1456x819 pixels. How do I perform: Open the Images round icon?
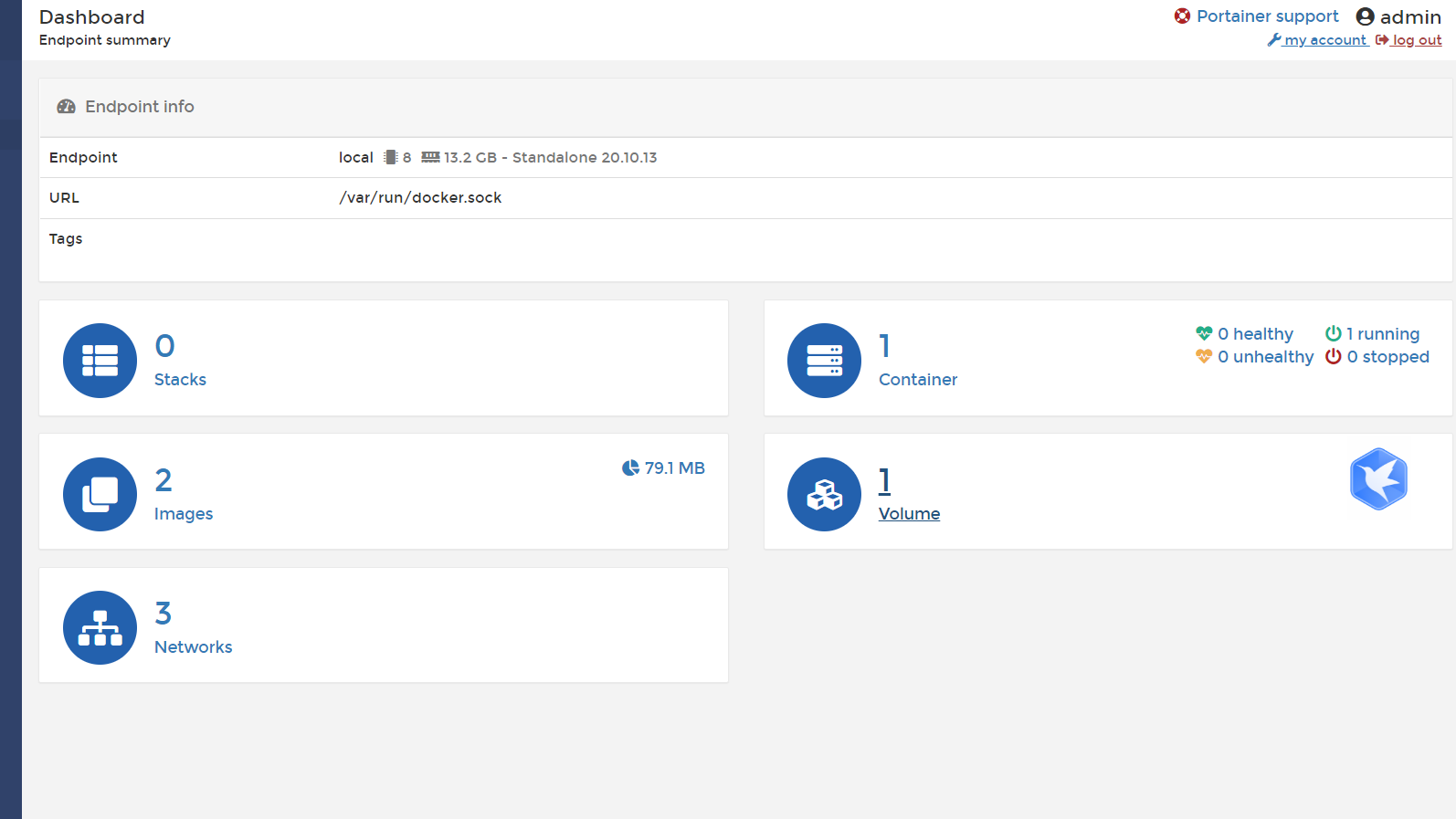[100, 494]
